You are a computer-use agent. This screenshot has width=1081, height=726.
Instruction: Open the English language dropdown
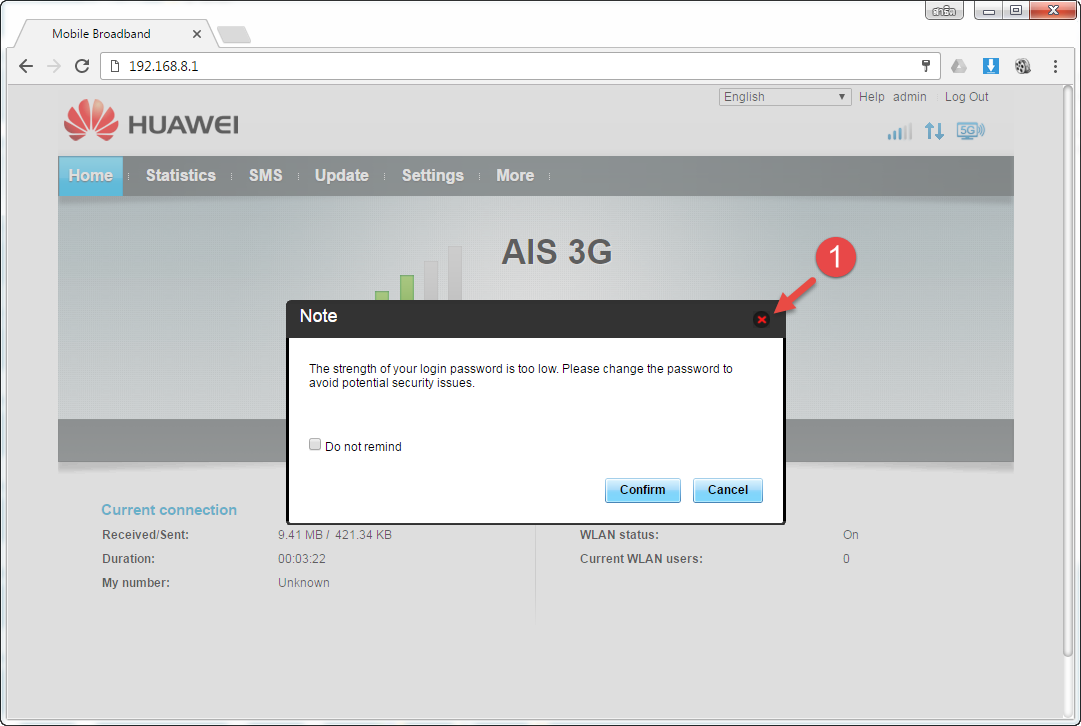click(785, 97)
